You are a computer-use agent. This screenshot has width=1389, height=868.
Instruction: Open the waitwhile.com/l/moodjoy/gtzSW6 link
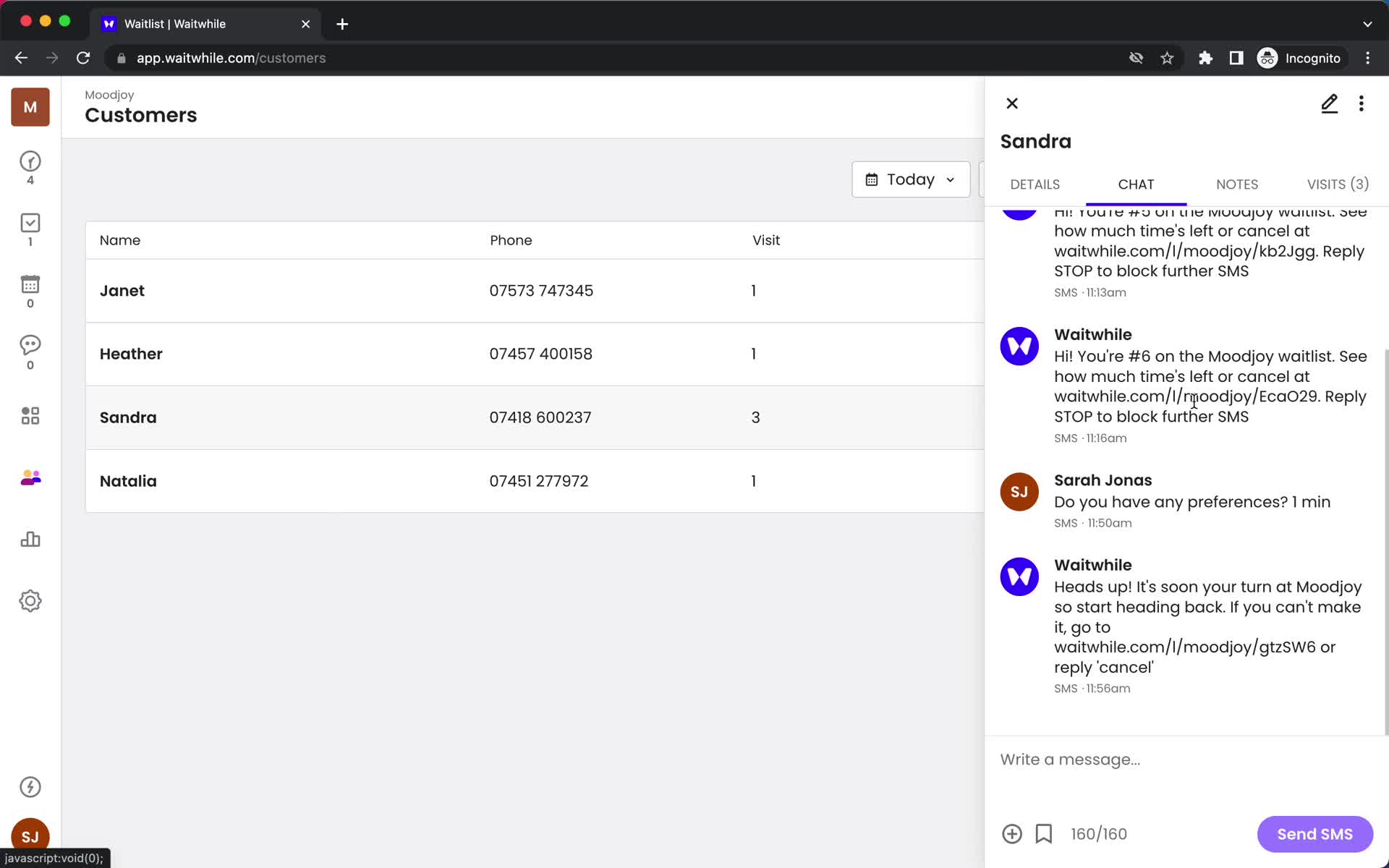(1185, 647)
